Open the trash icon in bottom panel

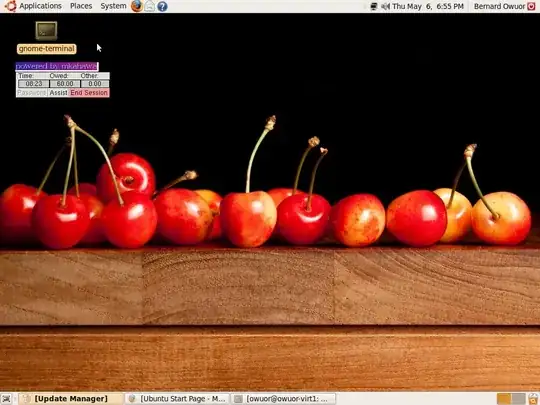click(533, 399)
